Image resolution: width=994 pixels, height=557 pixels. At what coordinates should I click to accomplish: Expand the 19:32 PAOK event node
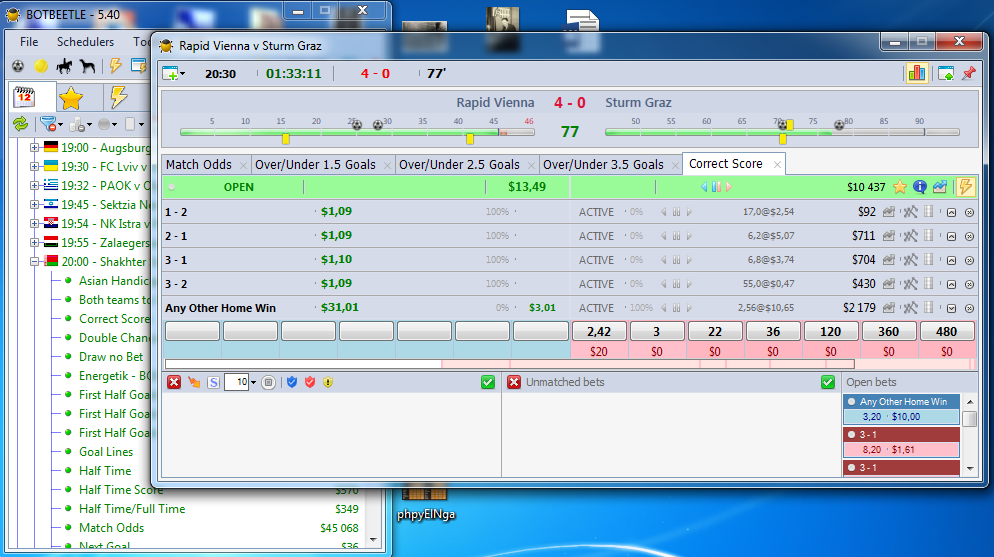(35, 186)
